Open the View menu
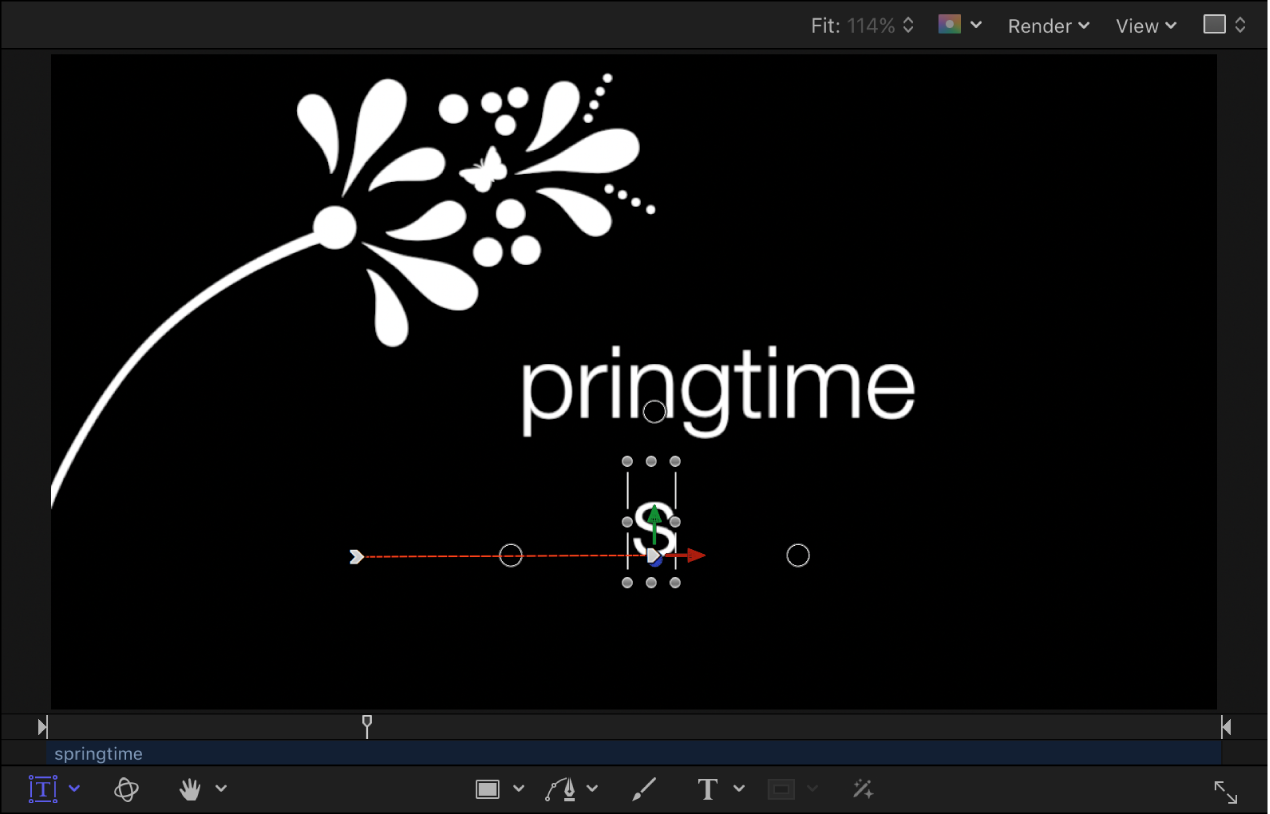Viewport: 1270px width, 814px height. click(x=1139, y=26)
